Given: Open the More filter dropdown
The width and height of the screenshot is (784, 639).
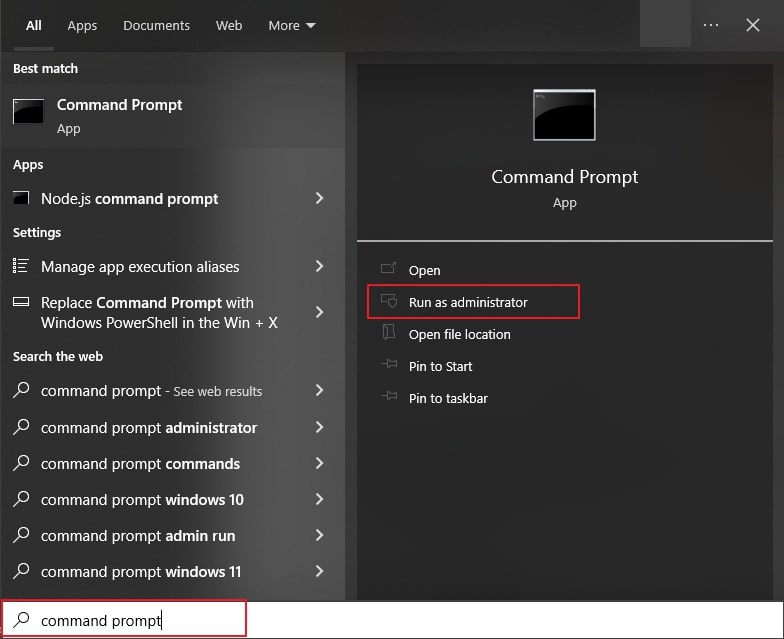Looking at the screenshot, I should (x=291, y=26).
